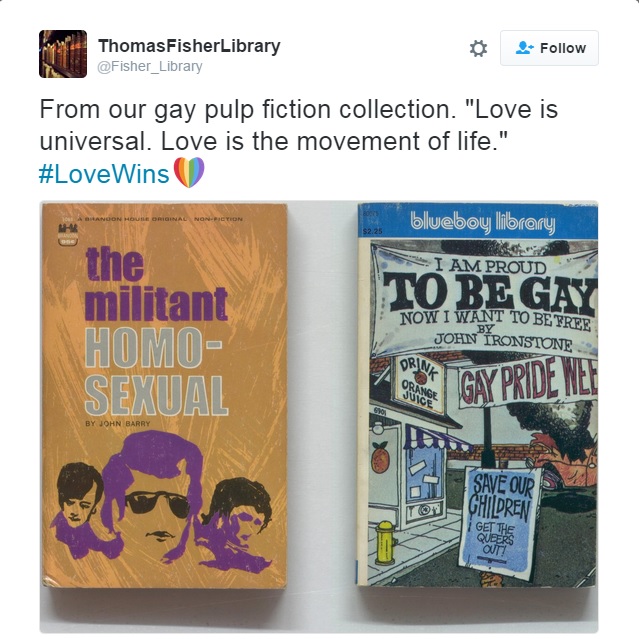Open the gear icon user actions menu
This screenshot has height=639, width=639.
(478, 48)
